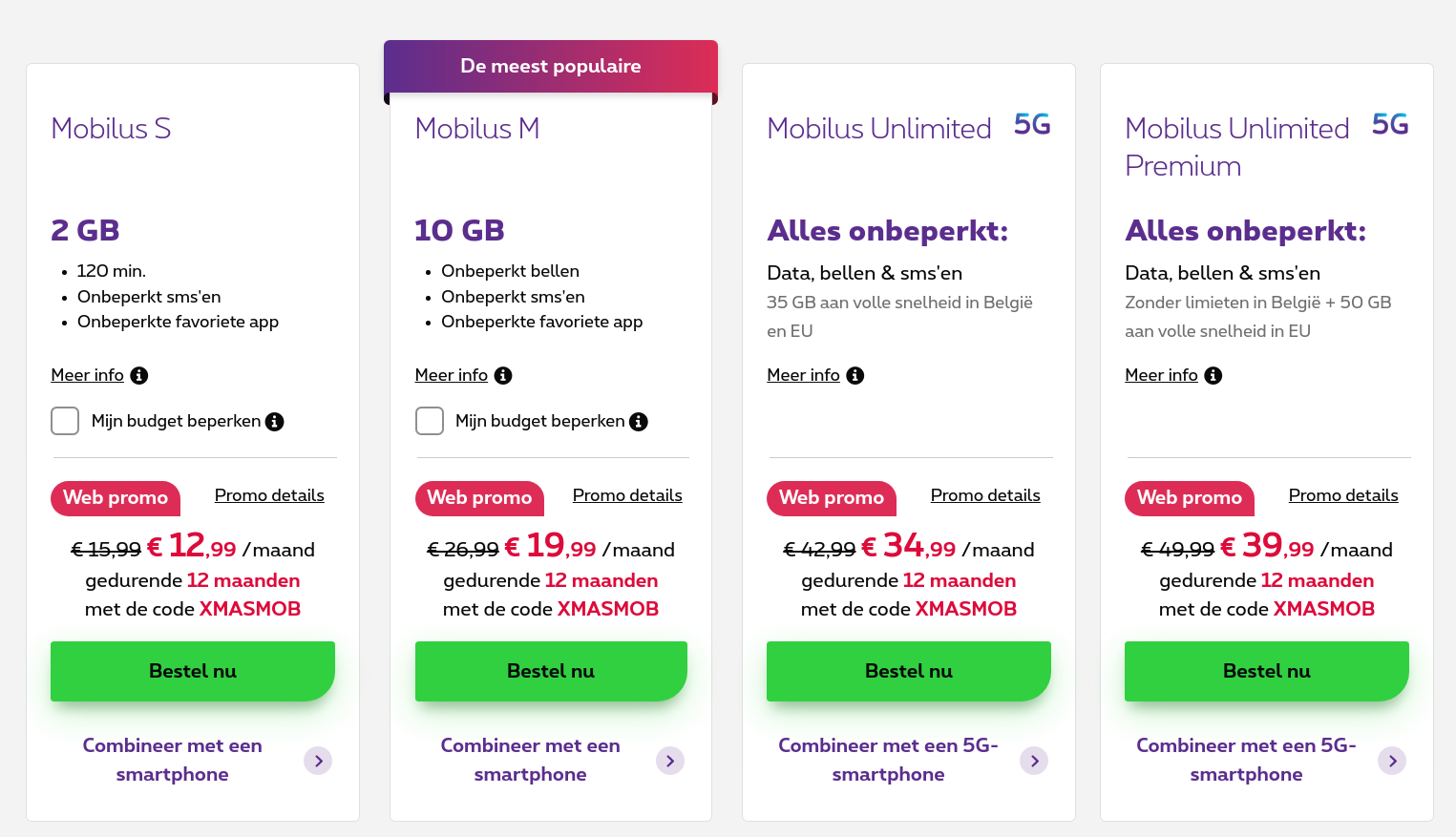The height and width of the screenshot is (837, 1456).
Task: Click 5G badge on Mobilus Unlimited card
Action: (1032, 125)
